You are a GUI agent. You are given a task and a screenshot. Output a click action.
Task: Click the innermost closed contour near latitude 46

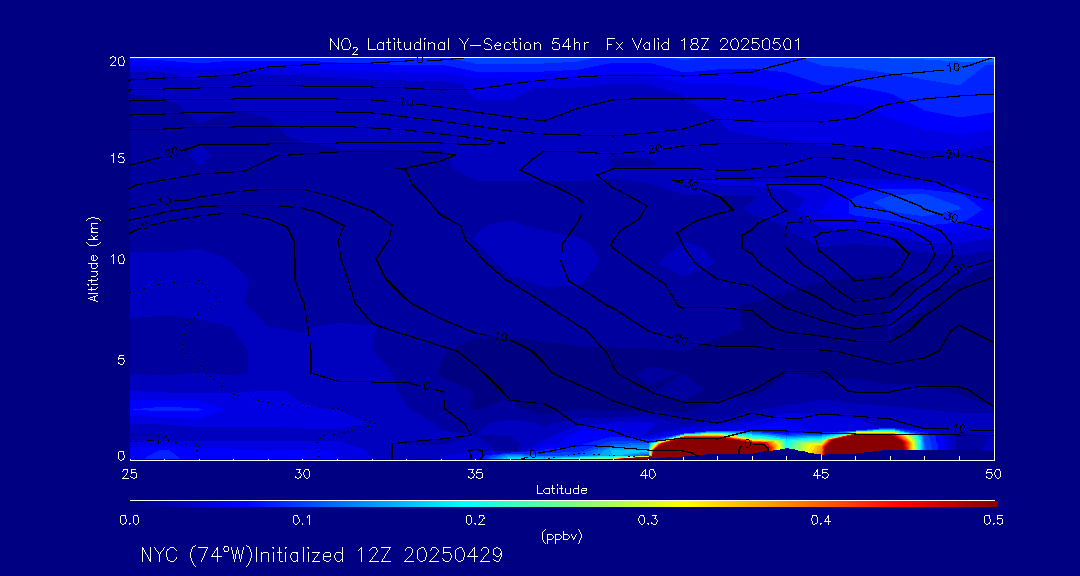coord(861,256)
